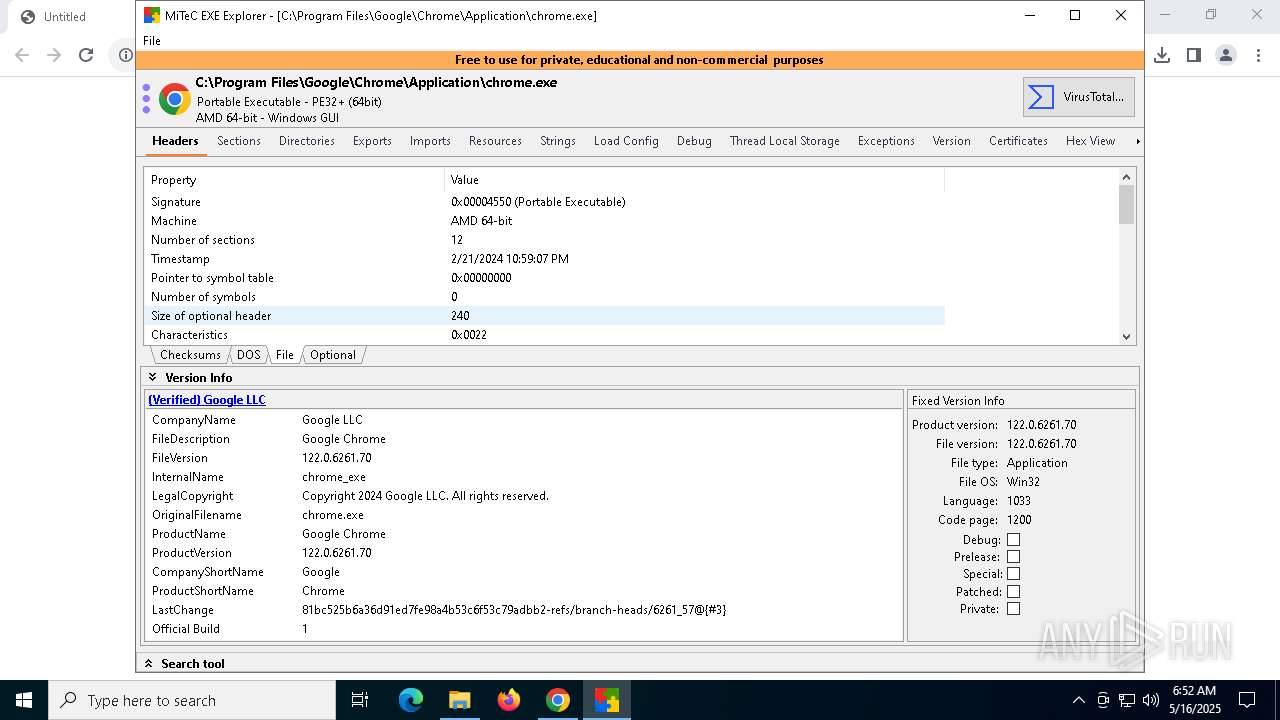Click the LastChange value in Version Info

(x=514, y=610)
